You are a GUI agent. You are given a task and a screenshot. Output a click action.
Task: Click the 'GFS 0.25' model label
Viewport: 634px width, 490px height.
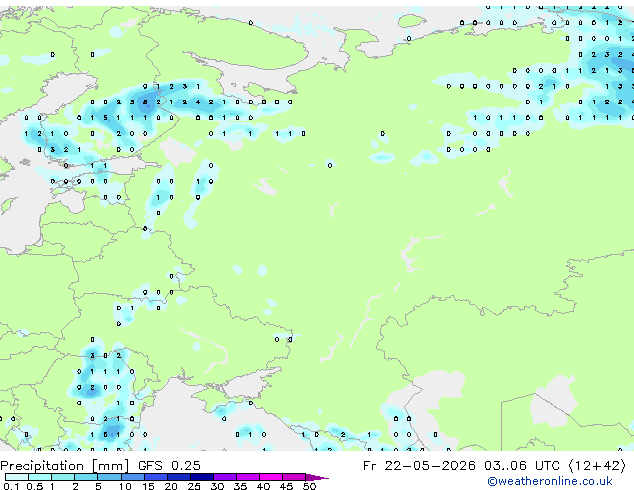coord(169,466)
